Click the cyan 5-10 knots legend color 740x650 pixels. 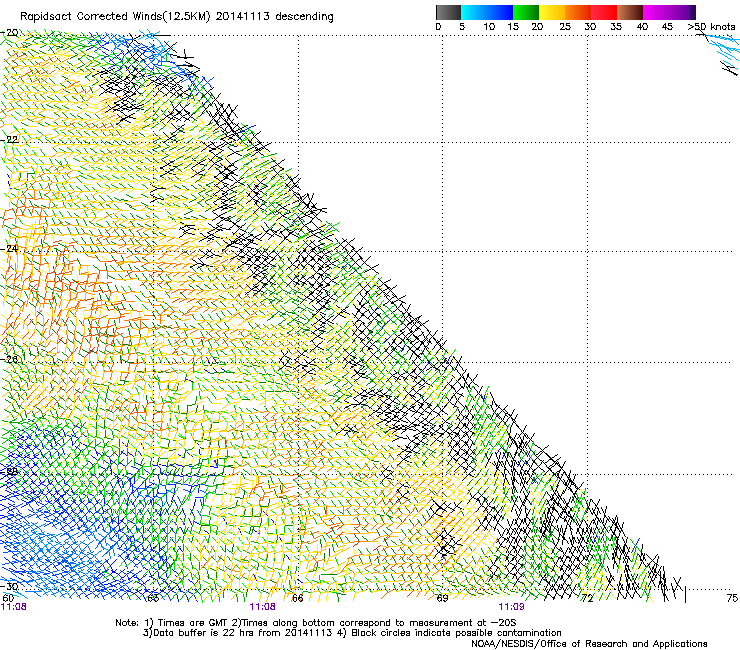[474, 12]
